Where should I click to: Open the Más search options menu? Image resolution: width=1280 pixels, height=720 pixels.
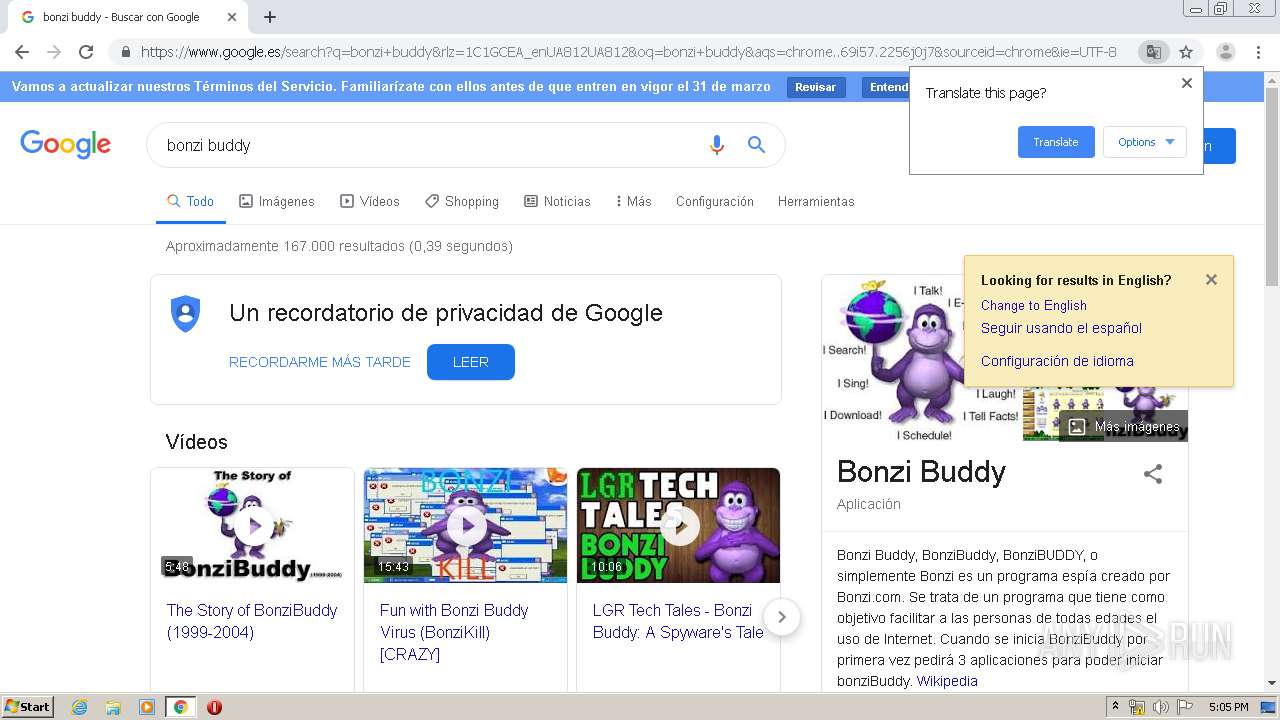634,201
